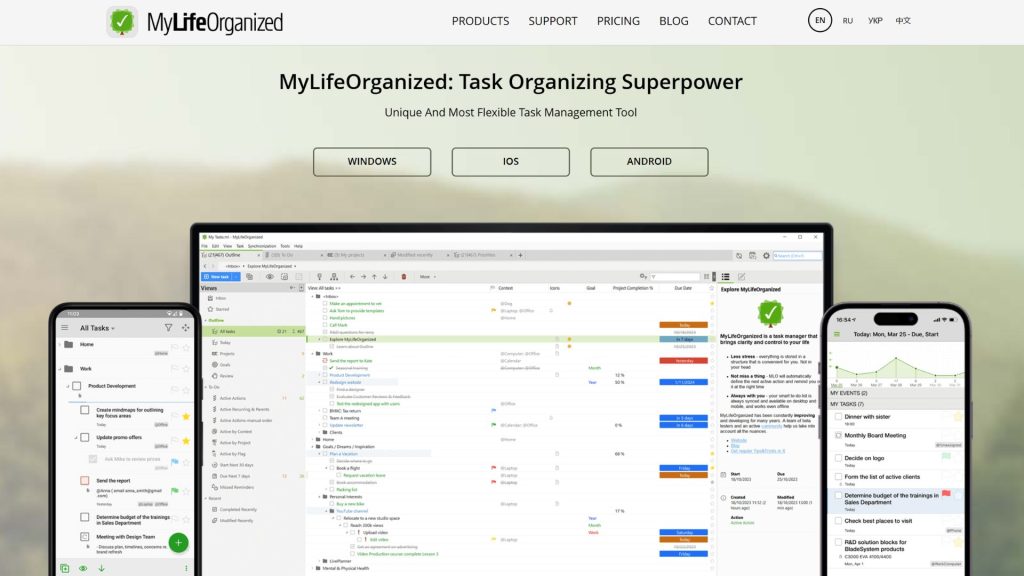Expand the Home folder on Android phone
The height and width of the screenshot is (576, 1024).
60,344
